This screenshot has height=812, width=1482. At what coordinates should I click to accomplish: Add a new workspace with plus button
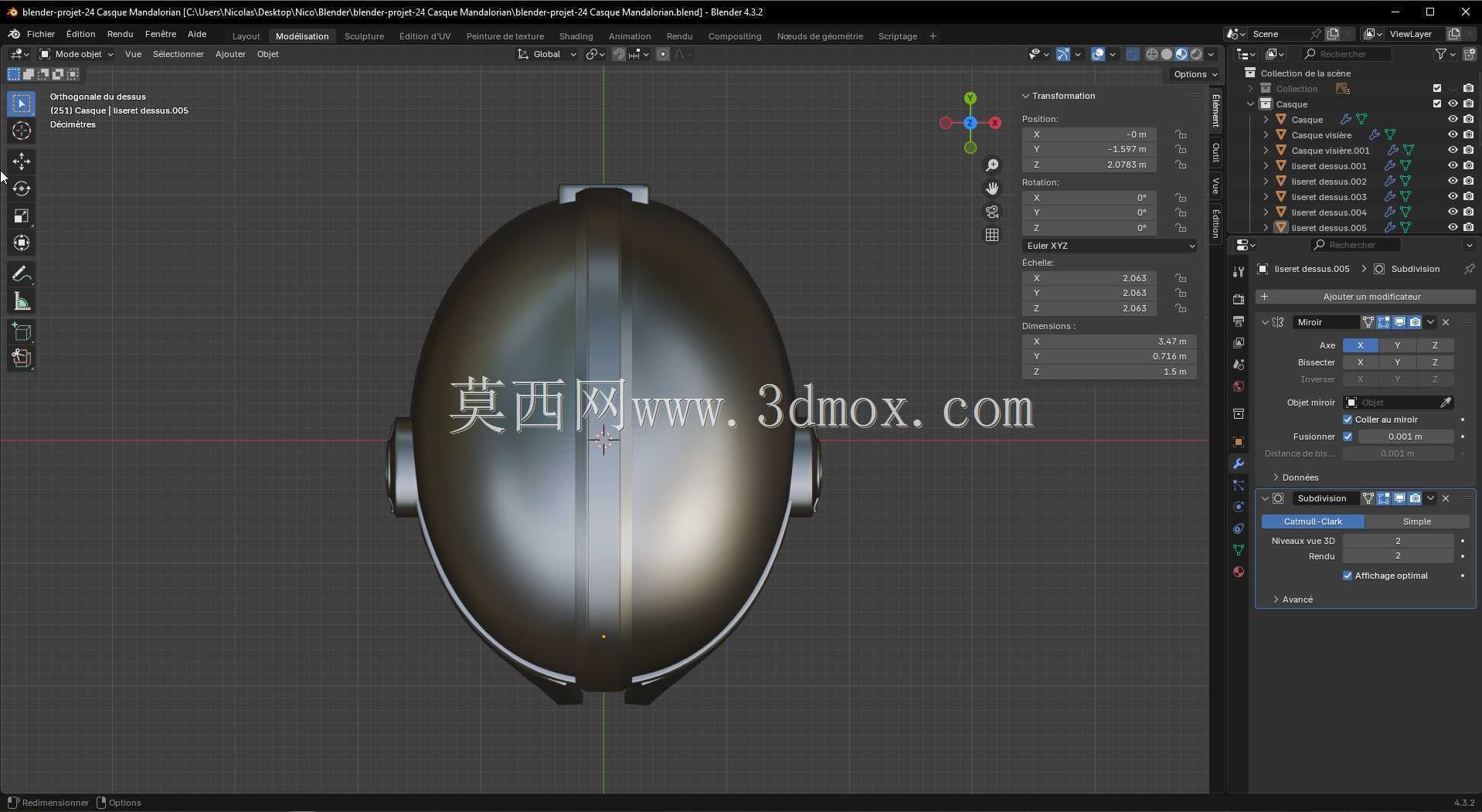[933, 36]
